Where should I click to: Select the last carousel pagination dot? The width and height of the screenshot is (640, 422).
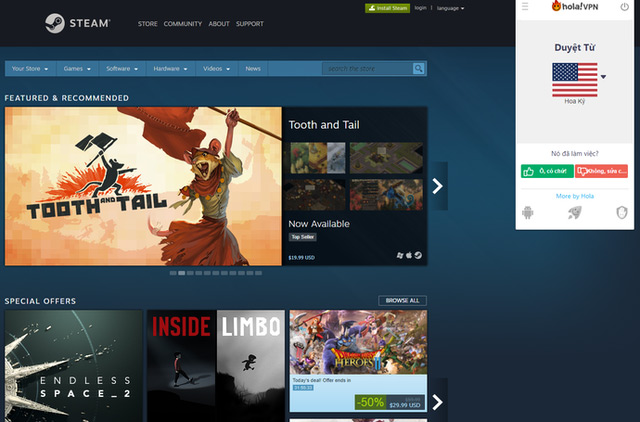click(258, 273)
